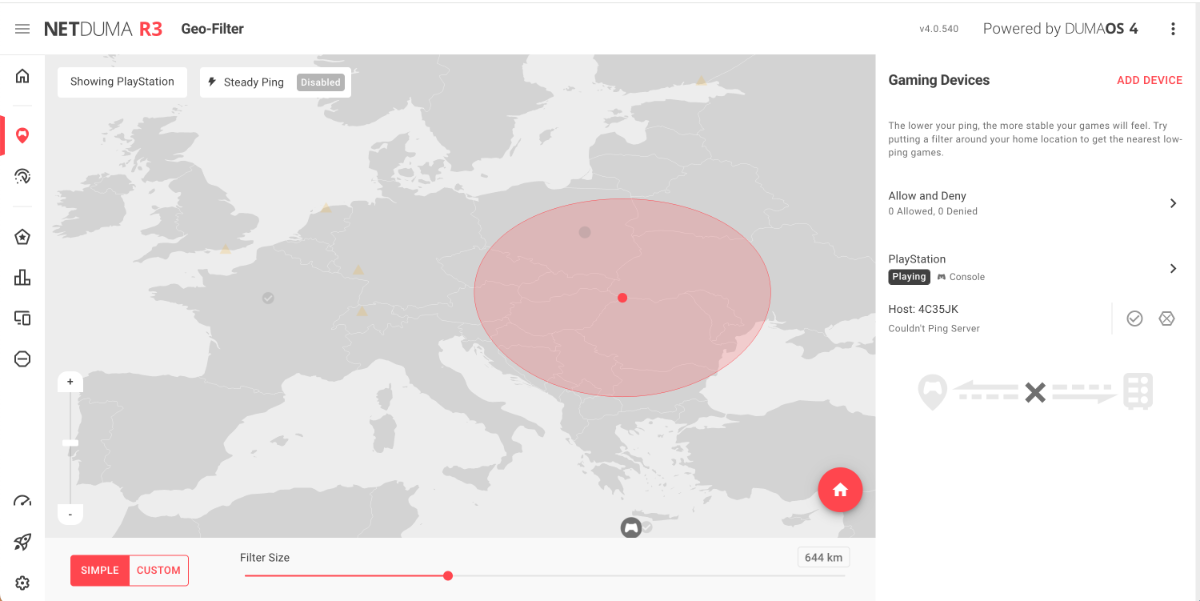The width and height of the screenshot is (1200, 601).
Task: Click the 0 Allowed, 0 Denied text
Action: coord(933,211)
